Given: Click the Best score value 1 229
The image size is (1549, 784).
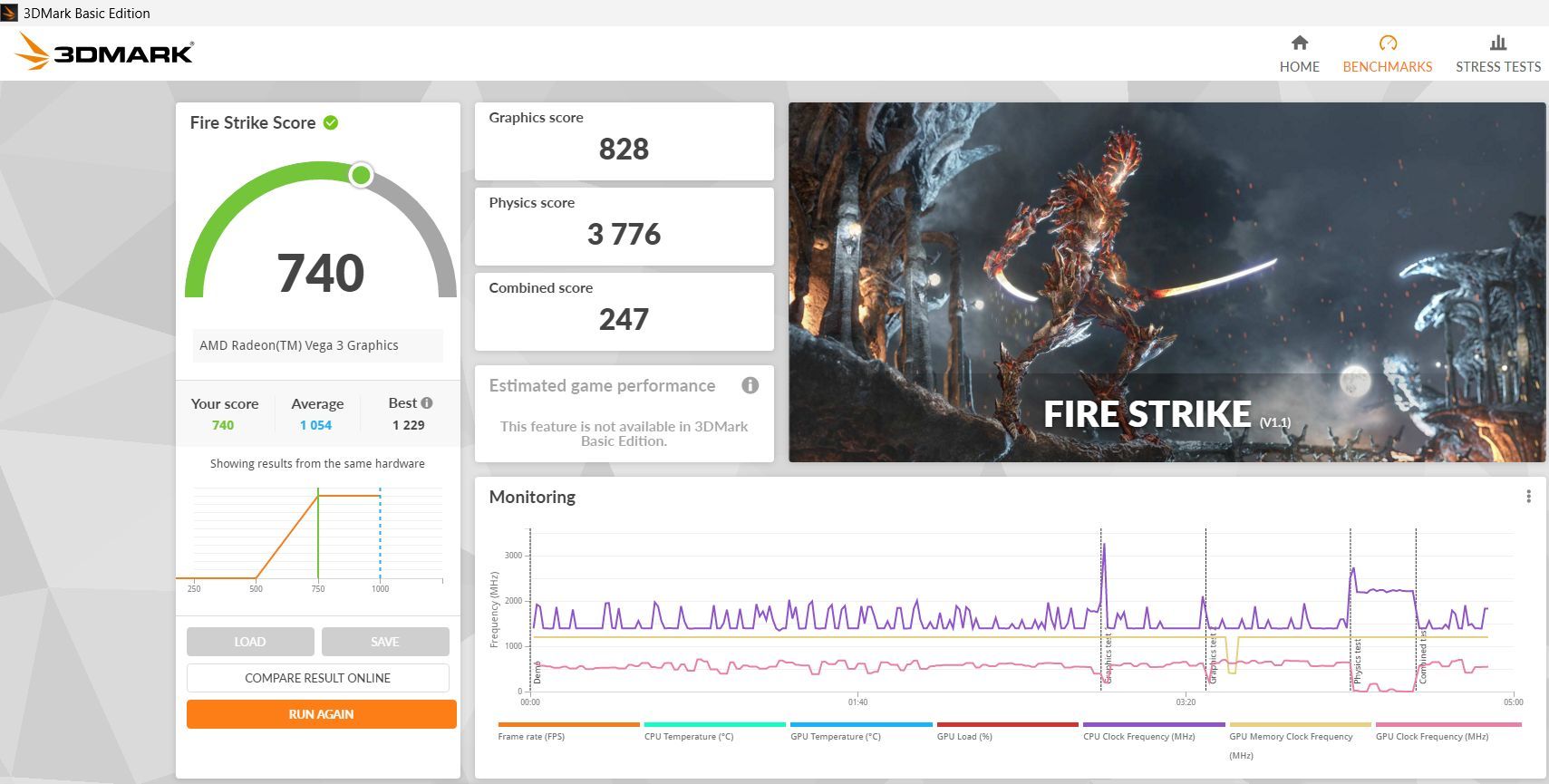Looking at the screenshot, I should [409, 425].
